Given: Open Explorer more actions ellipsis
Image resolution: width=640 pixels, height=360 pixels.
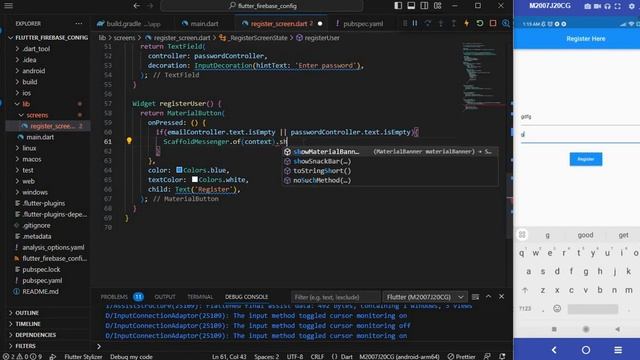Looking at the screenshot, I should tap(79, 24).
